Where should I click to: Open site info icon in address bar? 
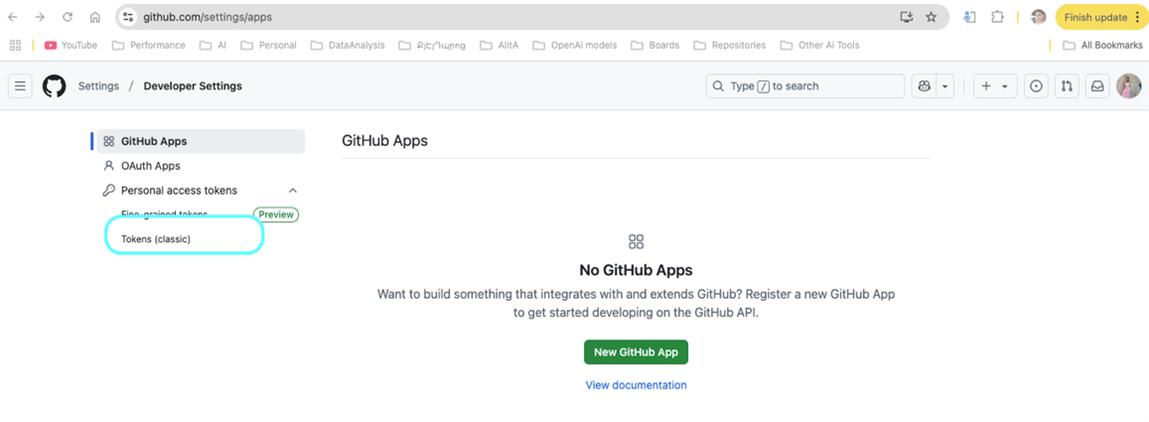pyautogui.click(x=128, y=17)
